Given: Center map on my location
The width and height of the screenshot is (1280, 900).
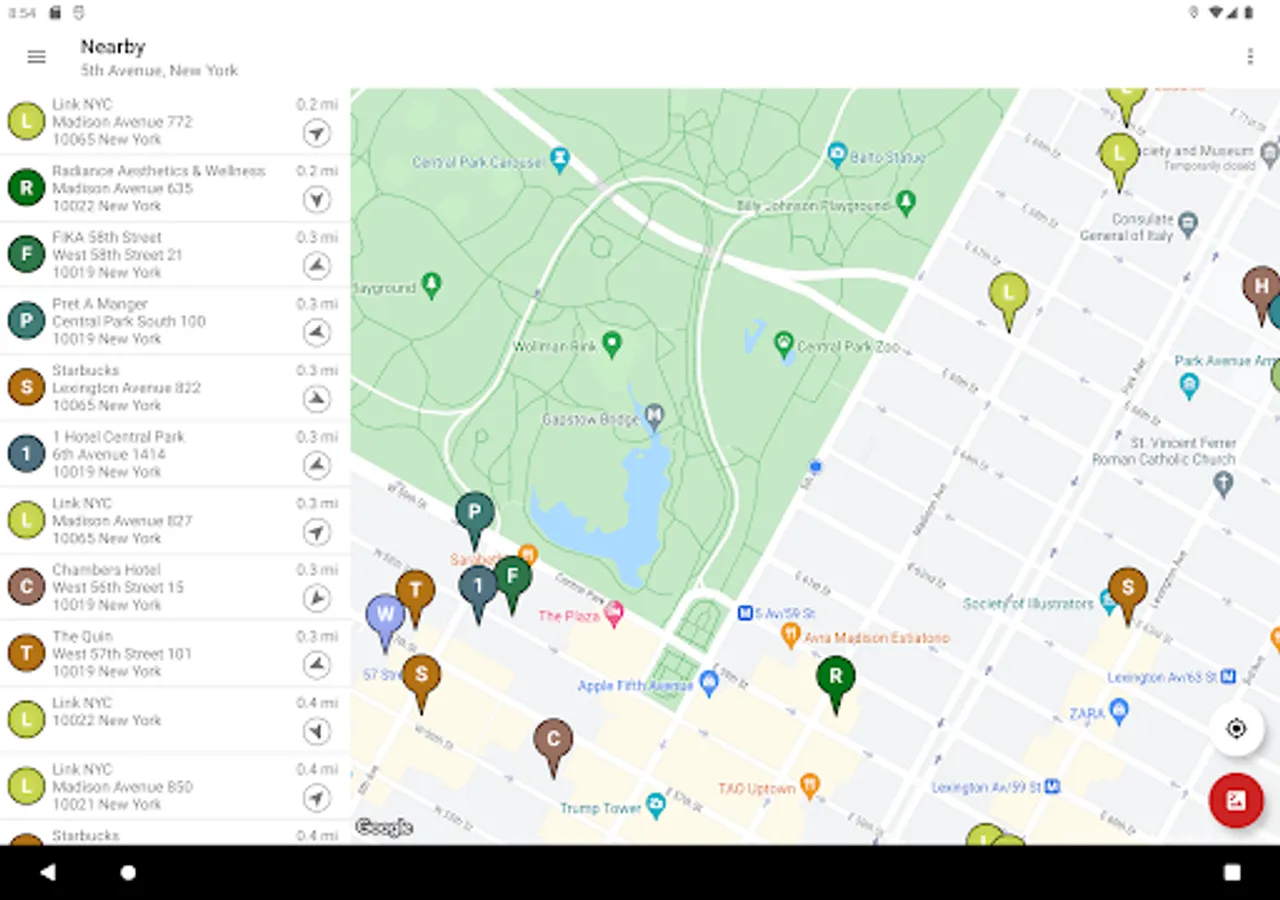Looking at the screenshot, I should point(1236,728).
